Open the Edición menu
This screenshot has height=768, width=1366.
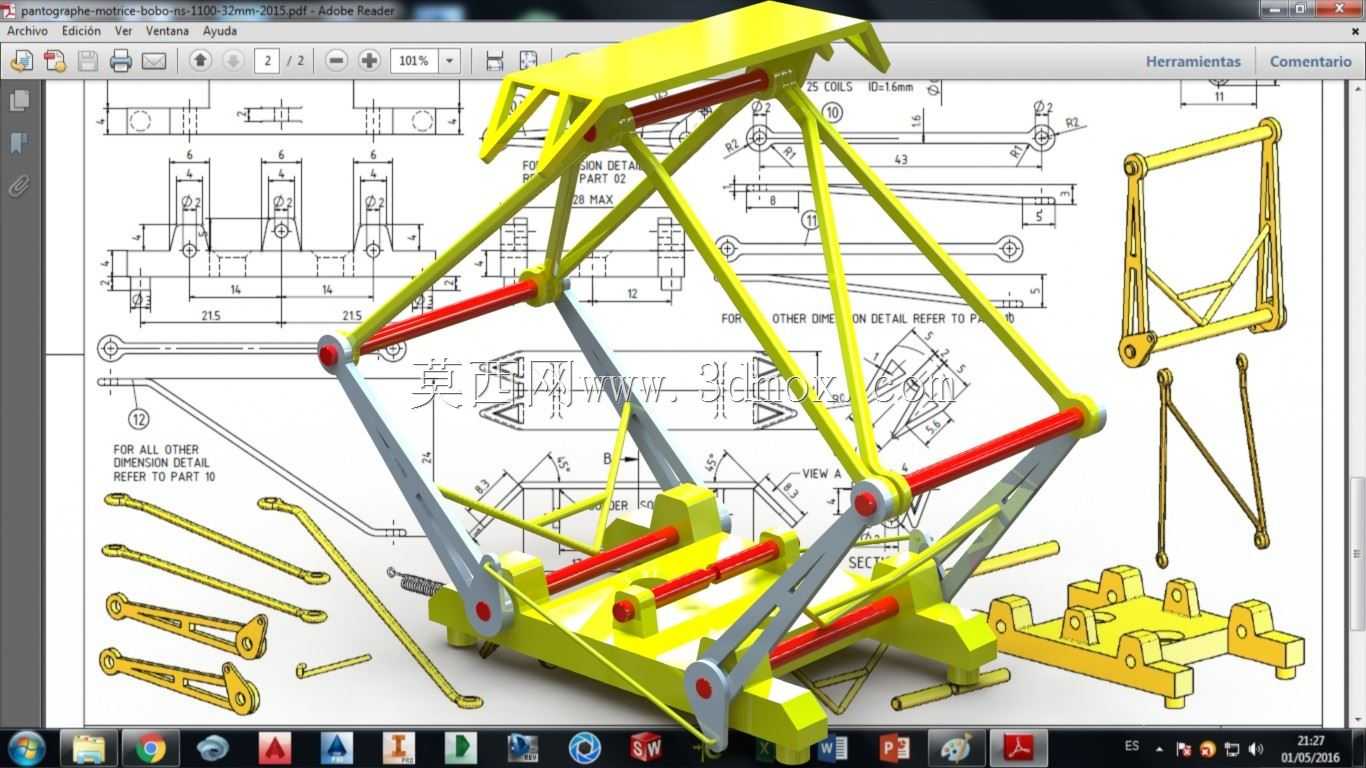81,31
